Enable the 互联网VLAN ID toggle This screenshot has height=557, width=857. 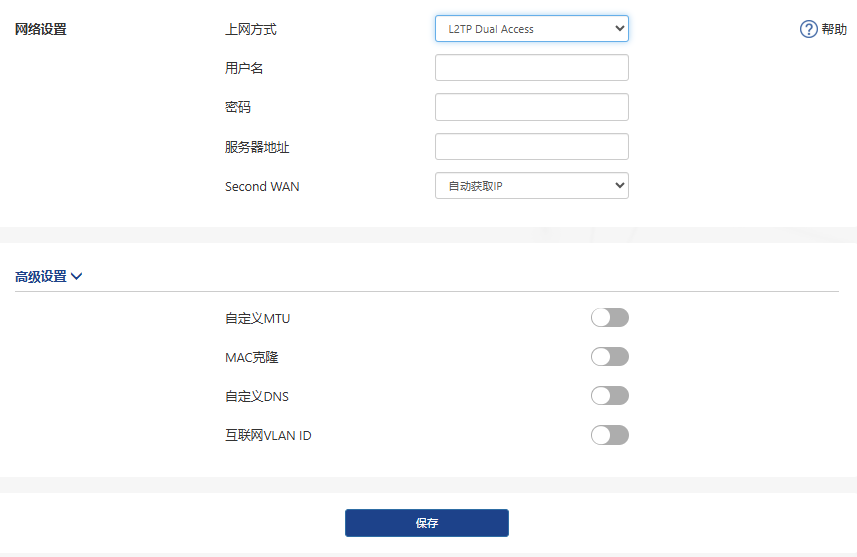[609, 435]
